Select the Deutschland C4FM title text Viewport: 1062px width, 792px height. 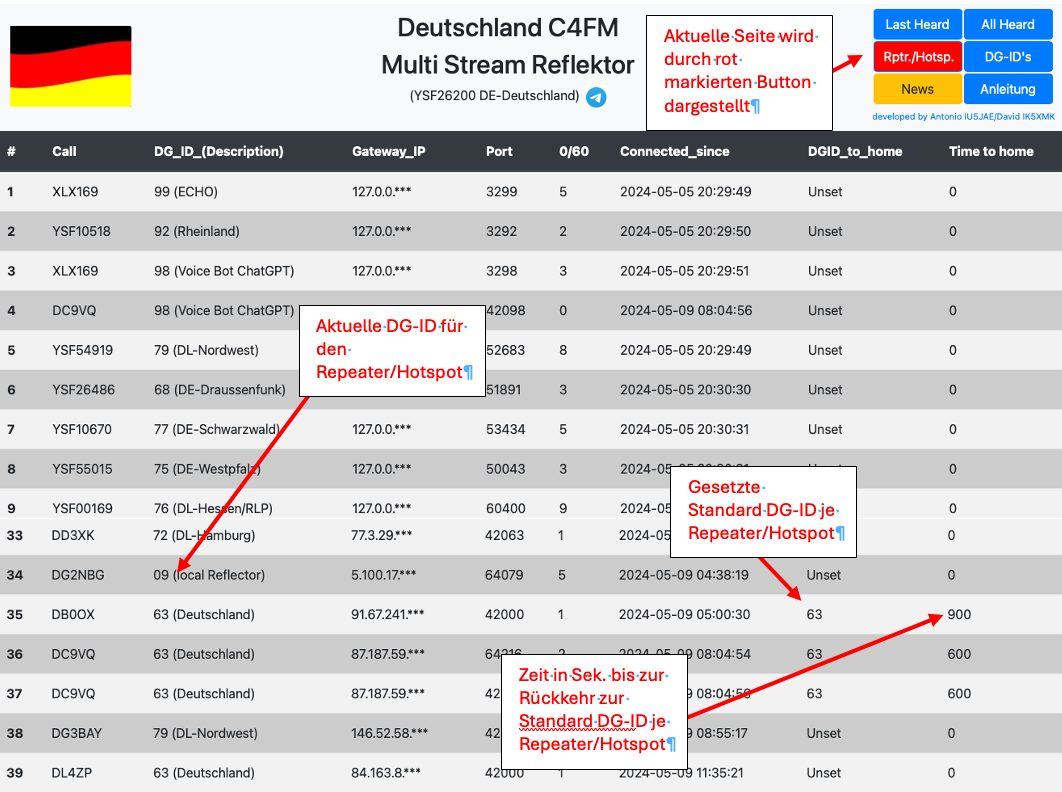tap(508, 28)
